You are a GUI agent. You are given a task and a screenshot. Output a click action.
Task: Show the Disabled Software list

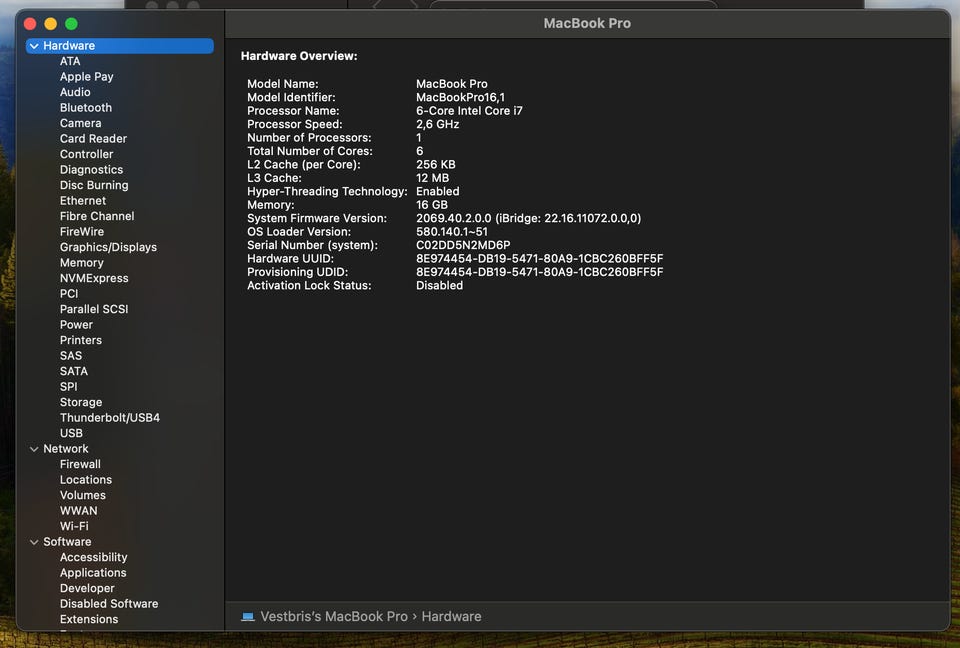tap(109, 604)
